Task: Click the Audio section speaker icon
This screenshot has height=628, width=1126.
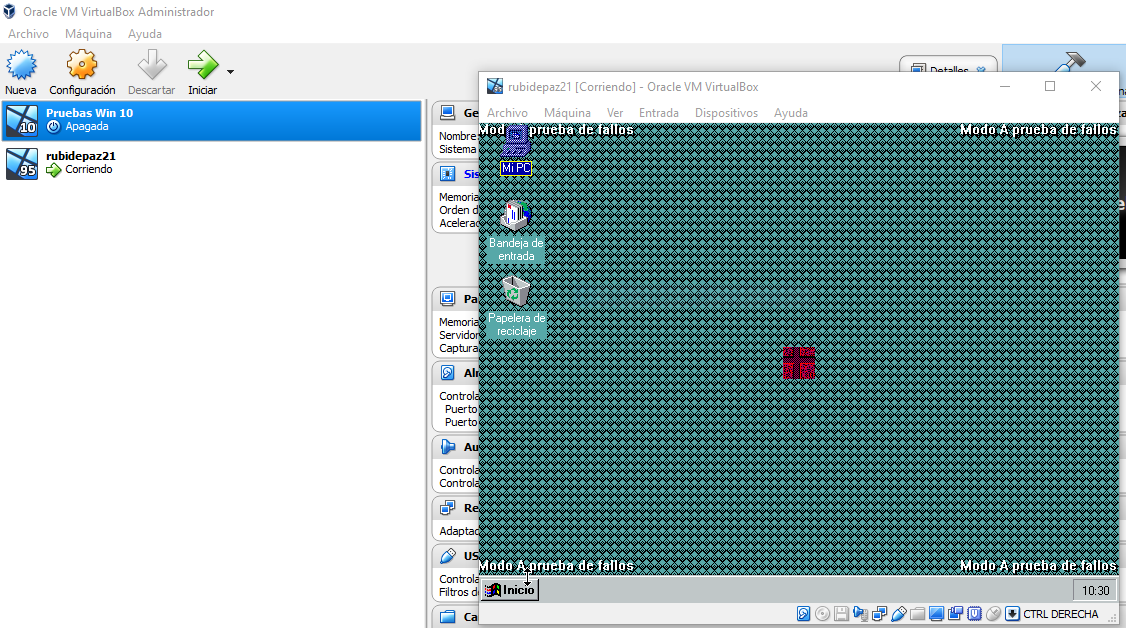Action: [x=447, y=446]
